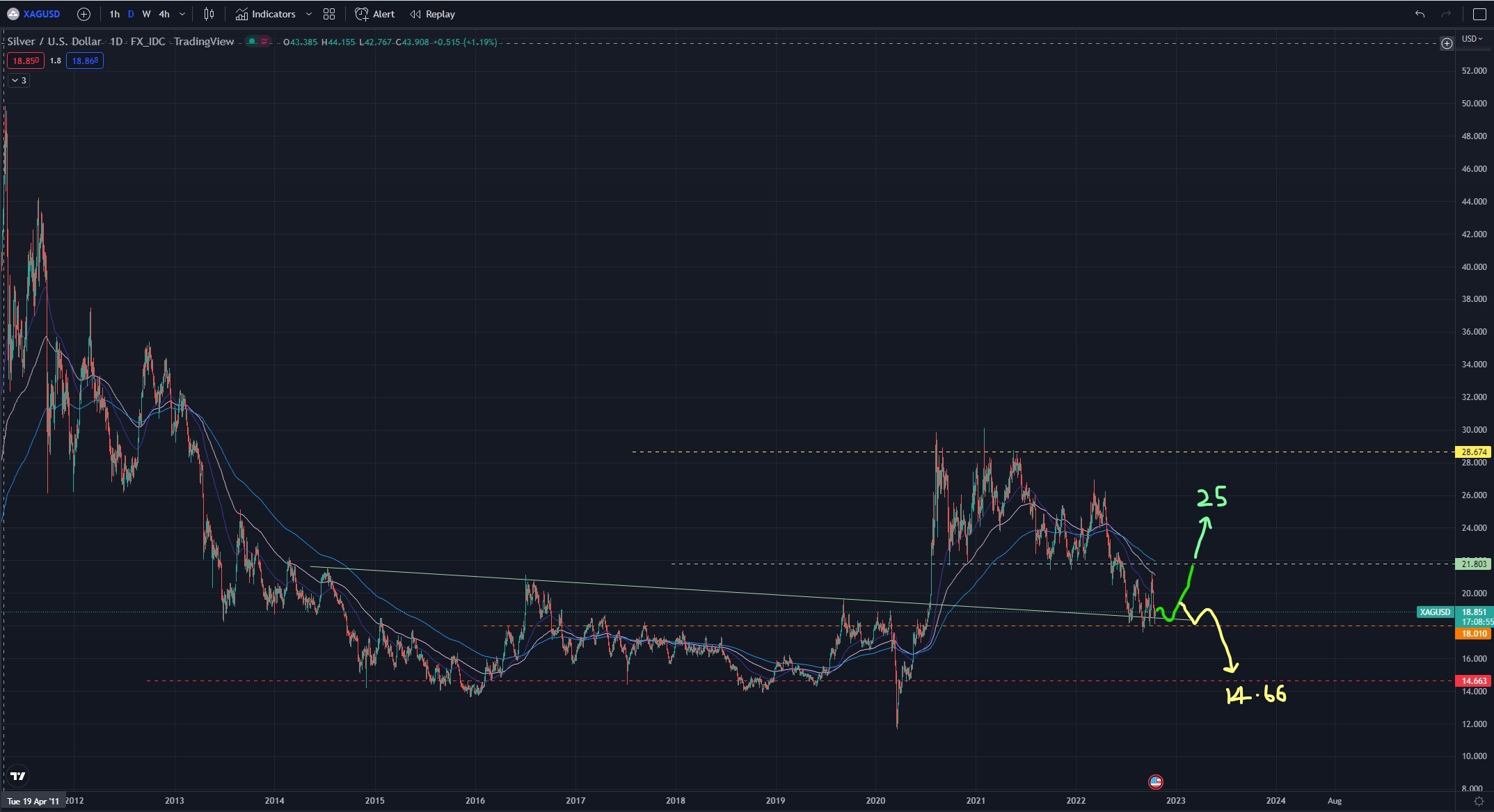Screen dimensions: 1494x812
Task: Expand the collapsed indicators legend showing 3
Action: click(x=19, y=81)
